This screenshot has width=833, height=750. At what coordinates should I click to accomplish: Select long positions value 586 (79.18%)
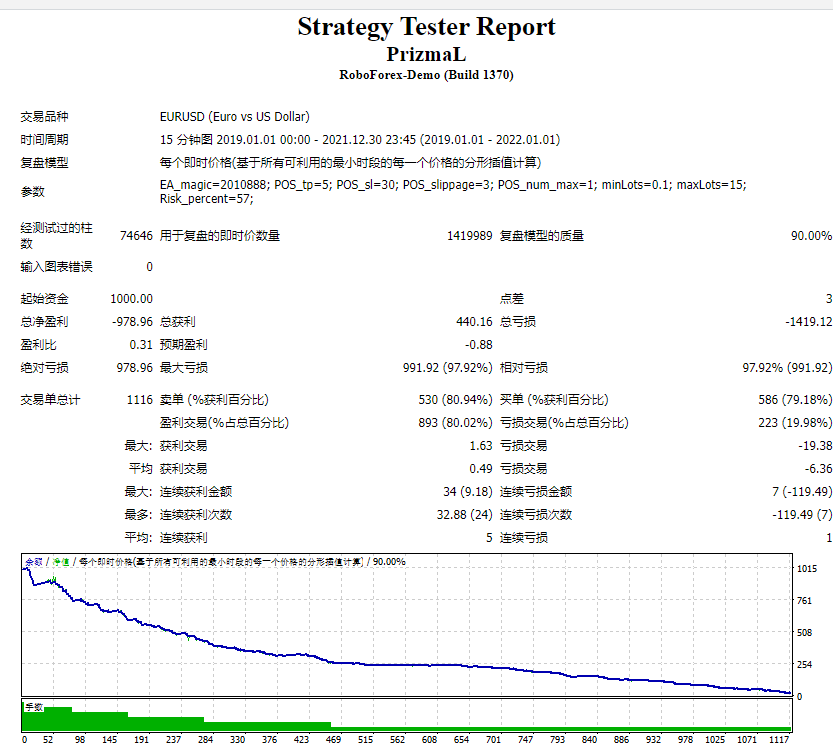tap(795, 400)
